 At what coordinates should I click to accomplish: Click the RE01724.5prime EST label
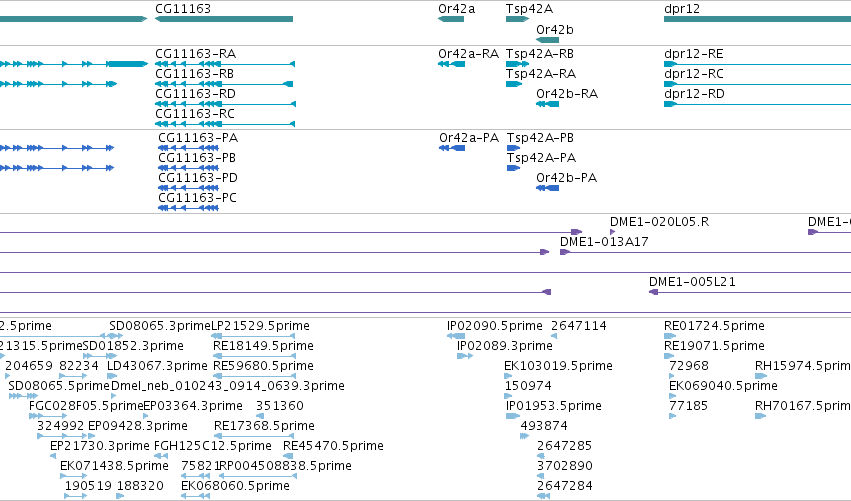714,326
